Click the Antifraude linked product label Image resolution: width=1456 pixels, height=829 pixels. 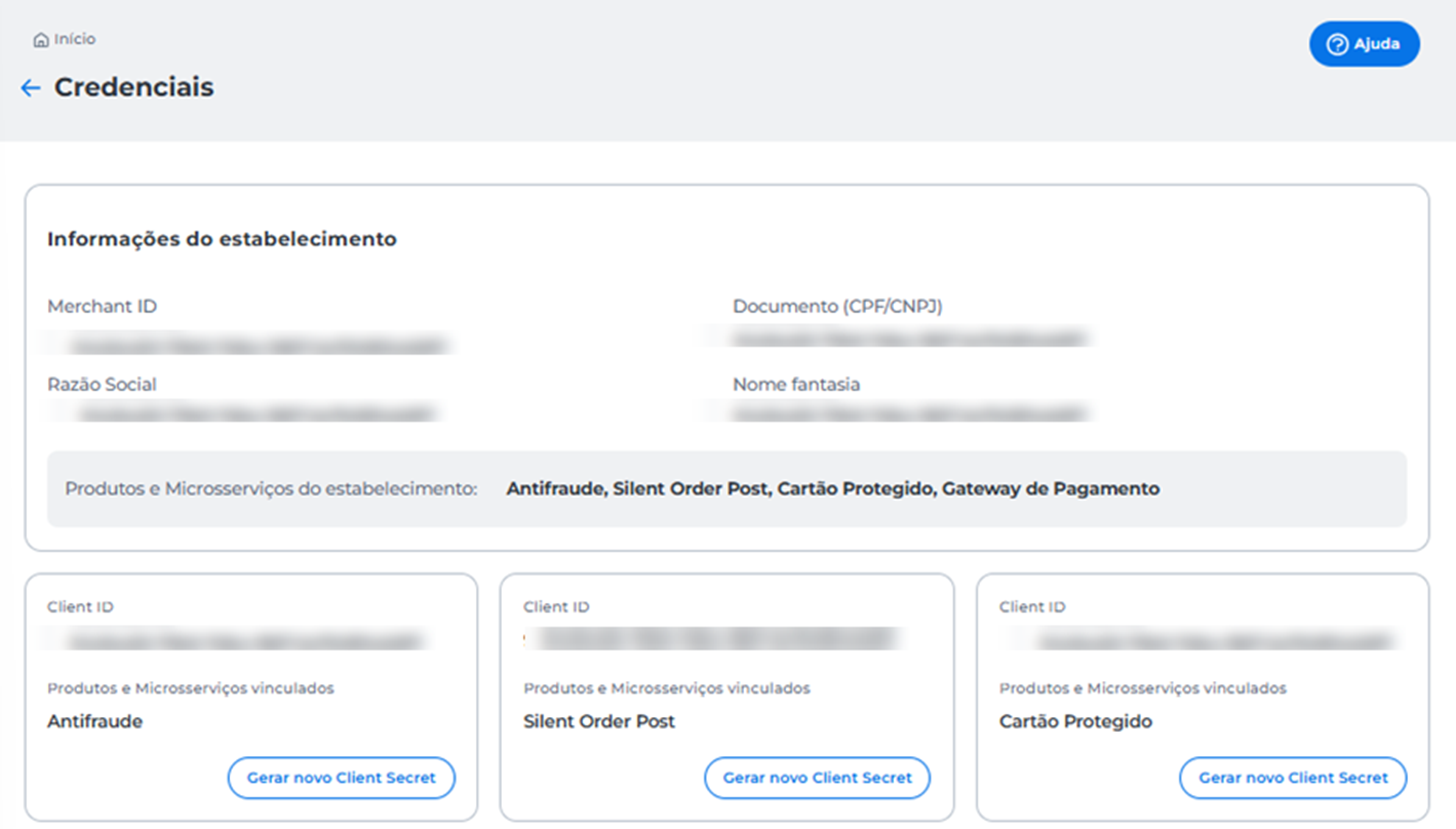pyautogui.click(x=95, y=721)
